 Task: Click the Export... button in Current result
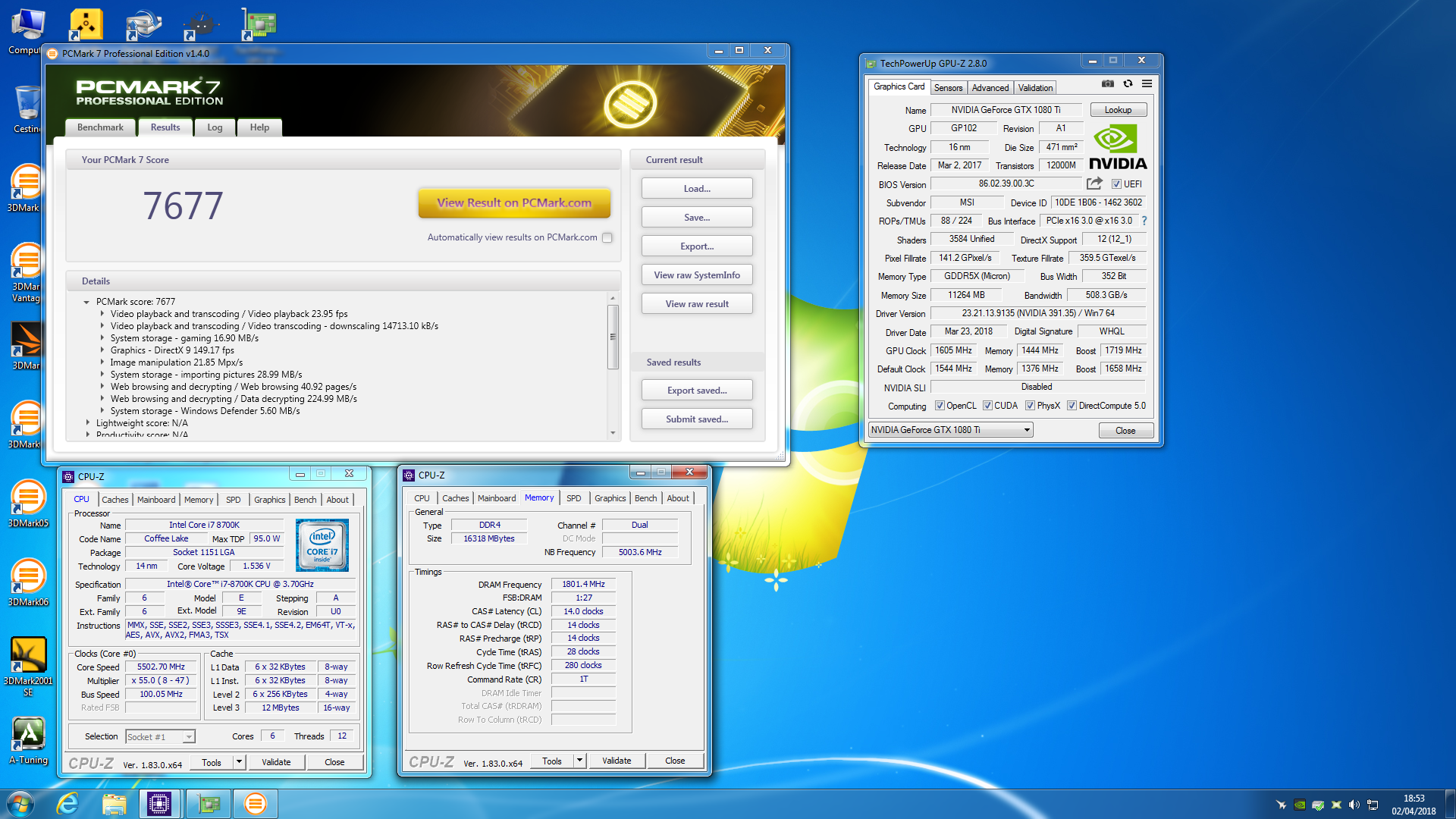697,246
